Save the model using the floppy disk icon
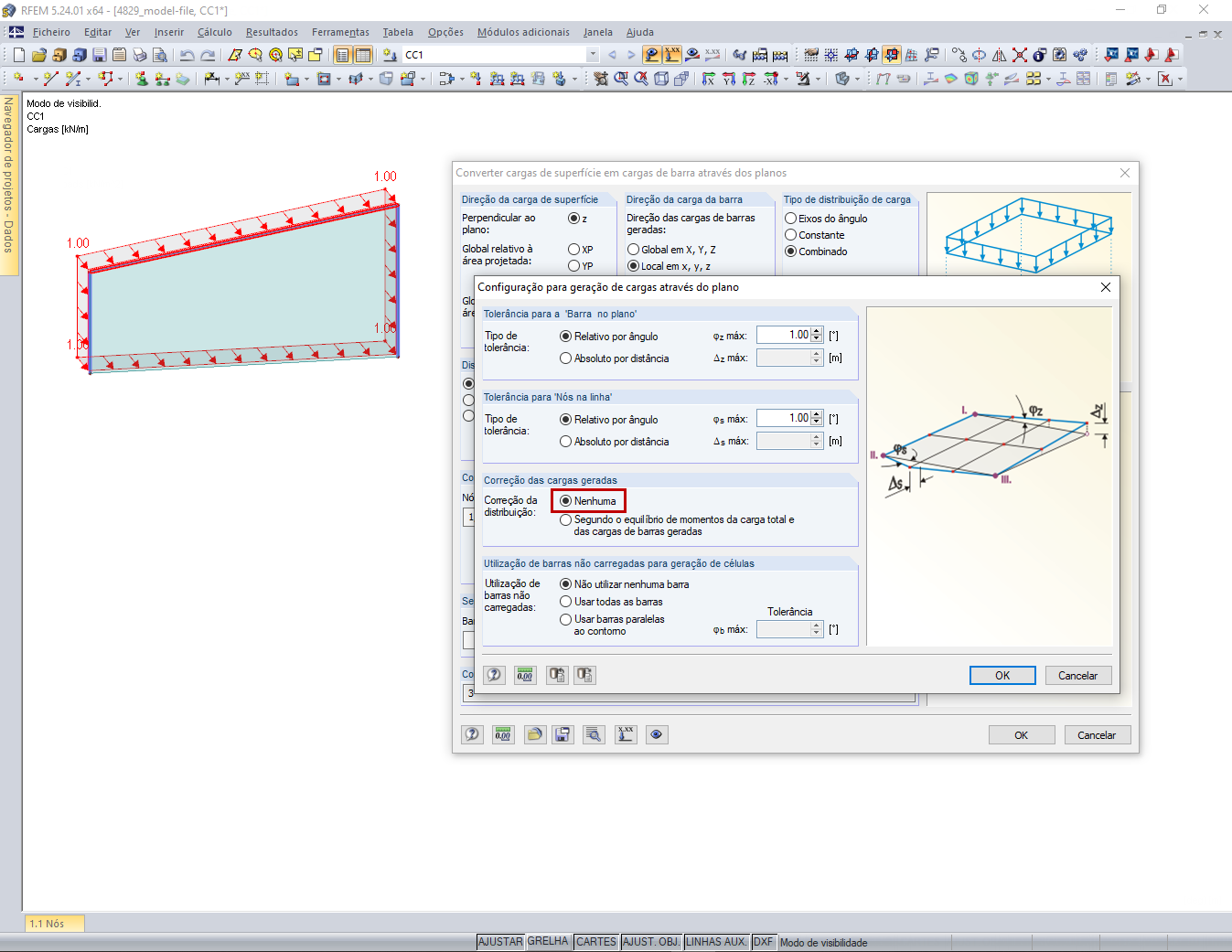The image size is (1232, 952). [x=99, y=55]
